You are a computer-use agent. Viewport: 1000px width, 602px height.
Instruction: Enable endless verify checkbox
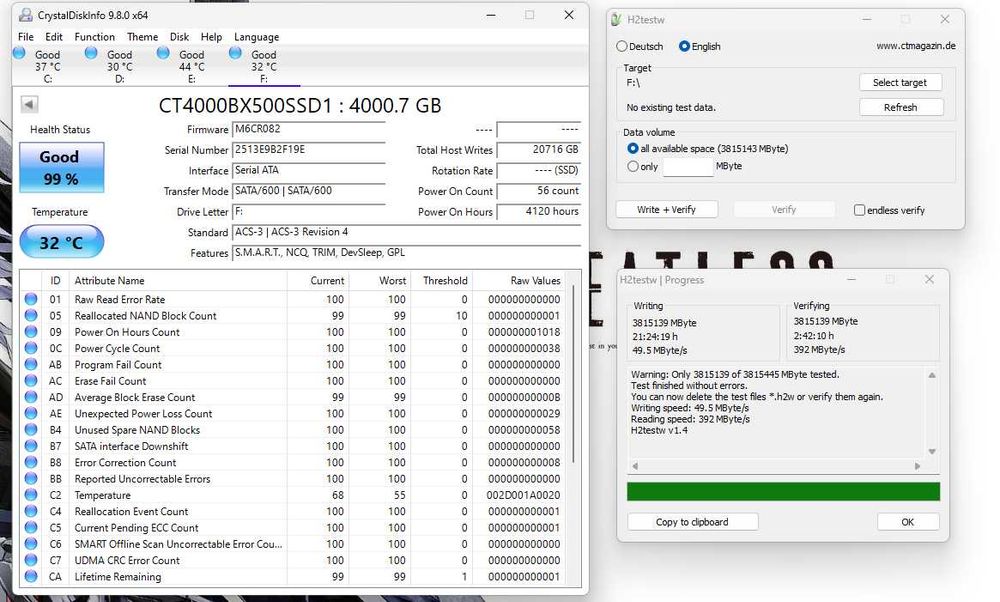860,210
